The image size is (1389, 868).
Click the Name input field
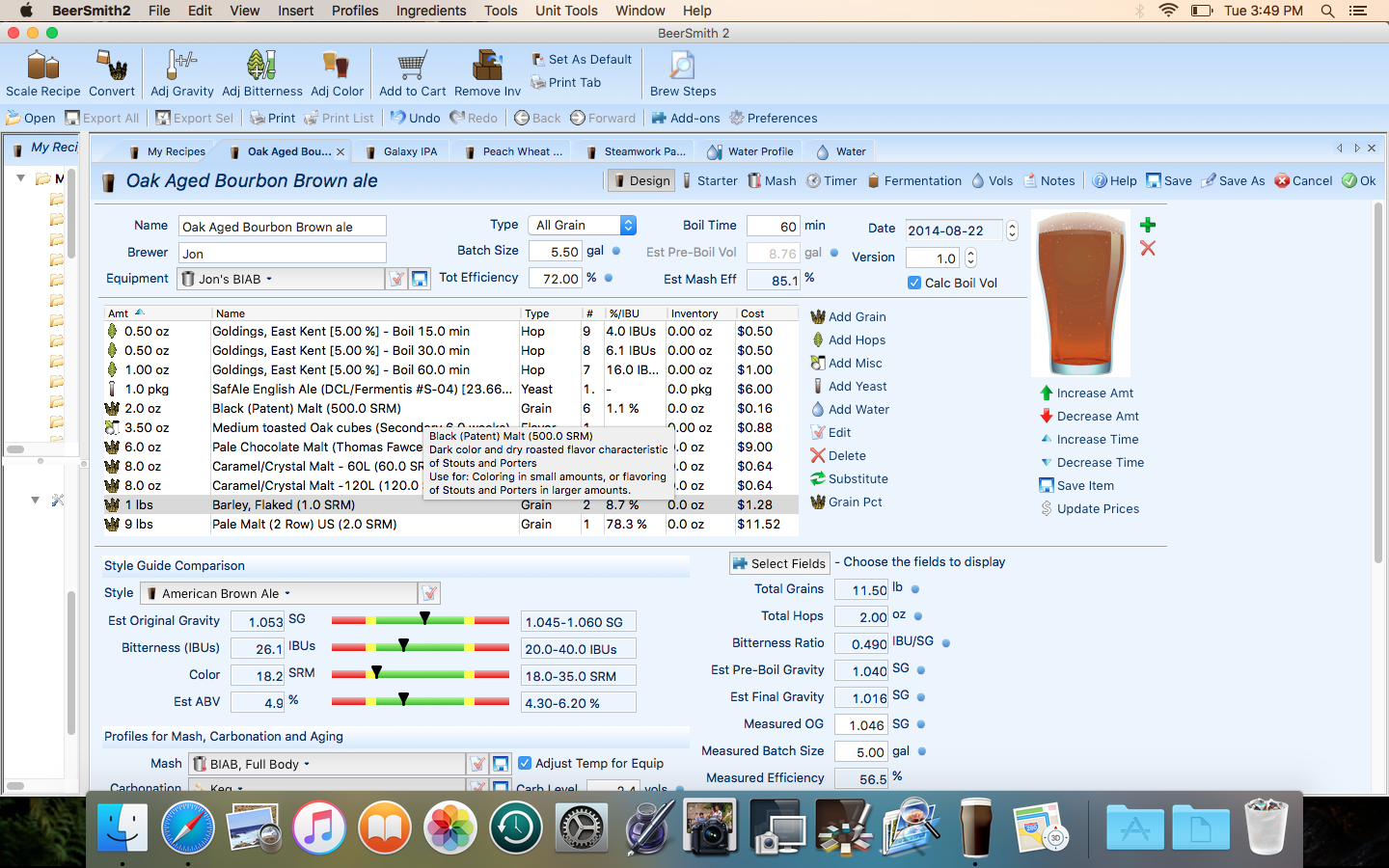283,227
